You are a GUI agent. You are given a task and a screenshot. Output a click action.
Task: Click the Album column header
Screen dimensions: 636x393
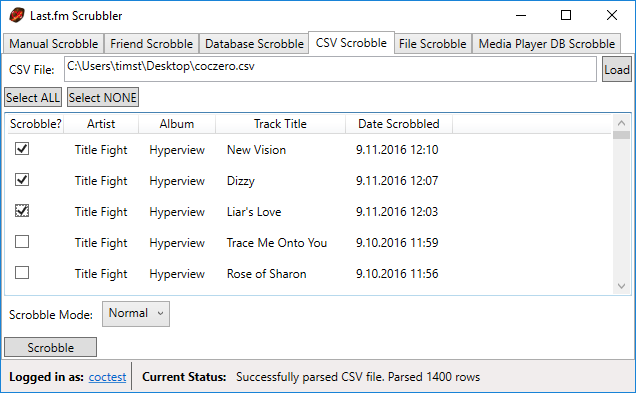tap(177, 124)
